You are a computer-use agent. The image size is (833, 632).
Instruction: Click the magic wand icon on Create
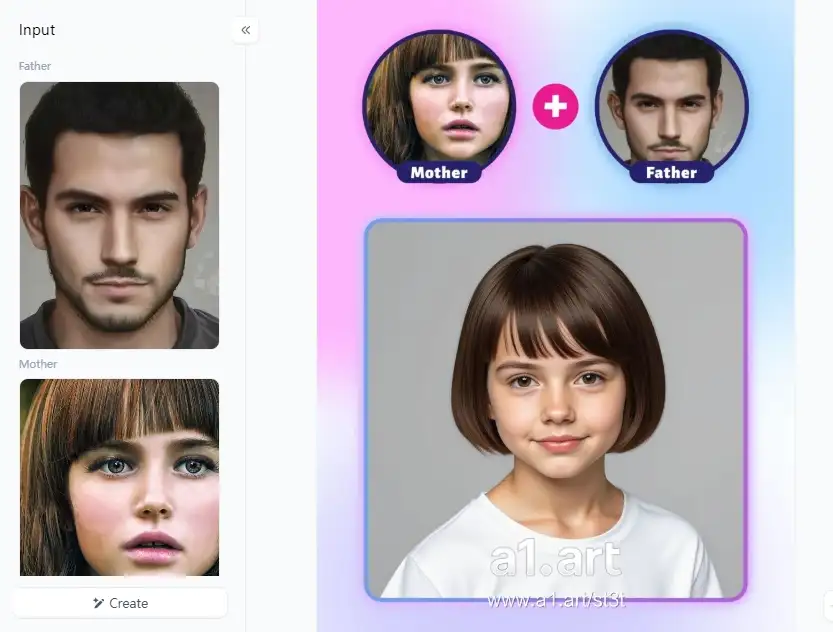coord(98,603)
